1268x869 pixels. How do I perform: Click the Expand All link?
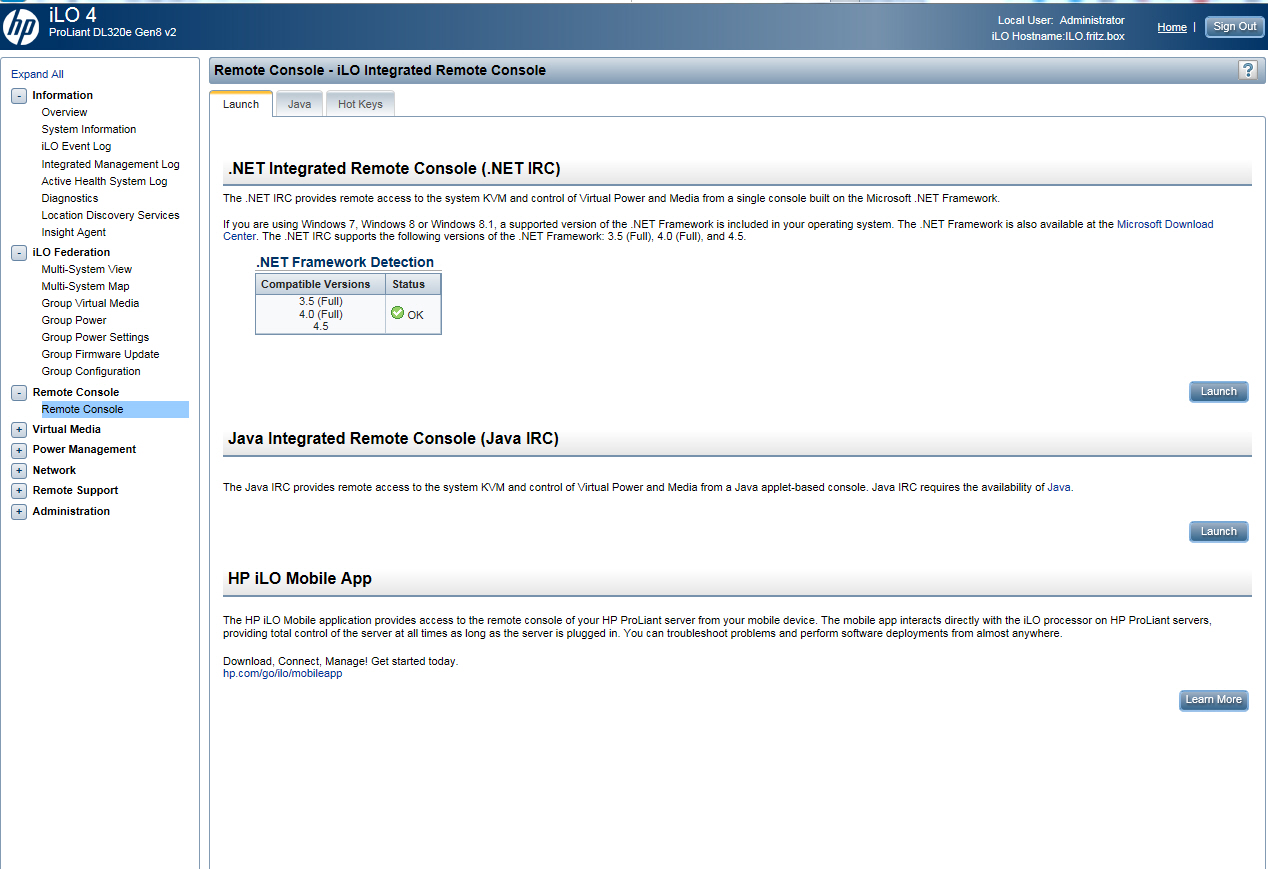pos(37,74)
